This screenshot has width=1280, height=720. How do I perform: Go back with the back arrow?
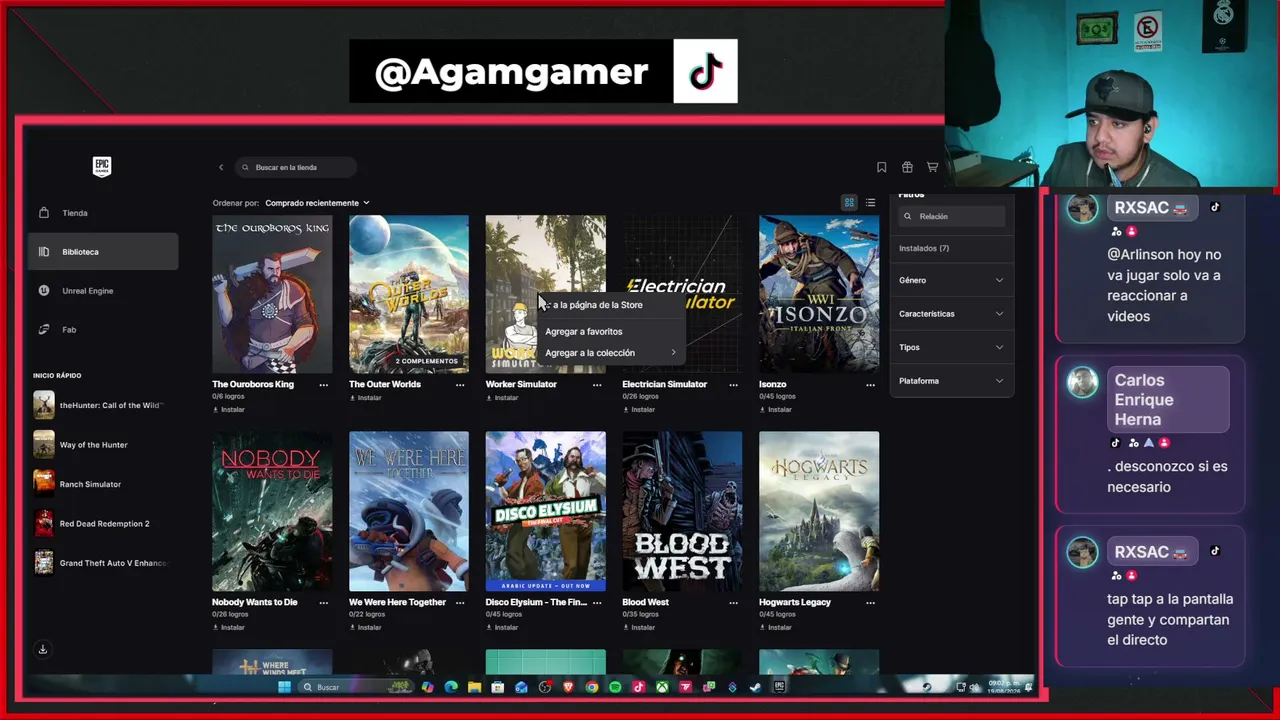221,167
